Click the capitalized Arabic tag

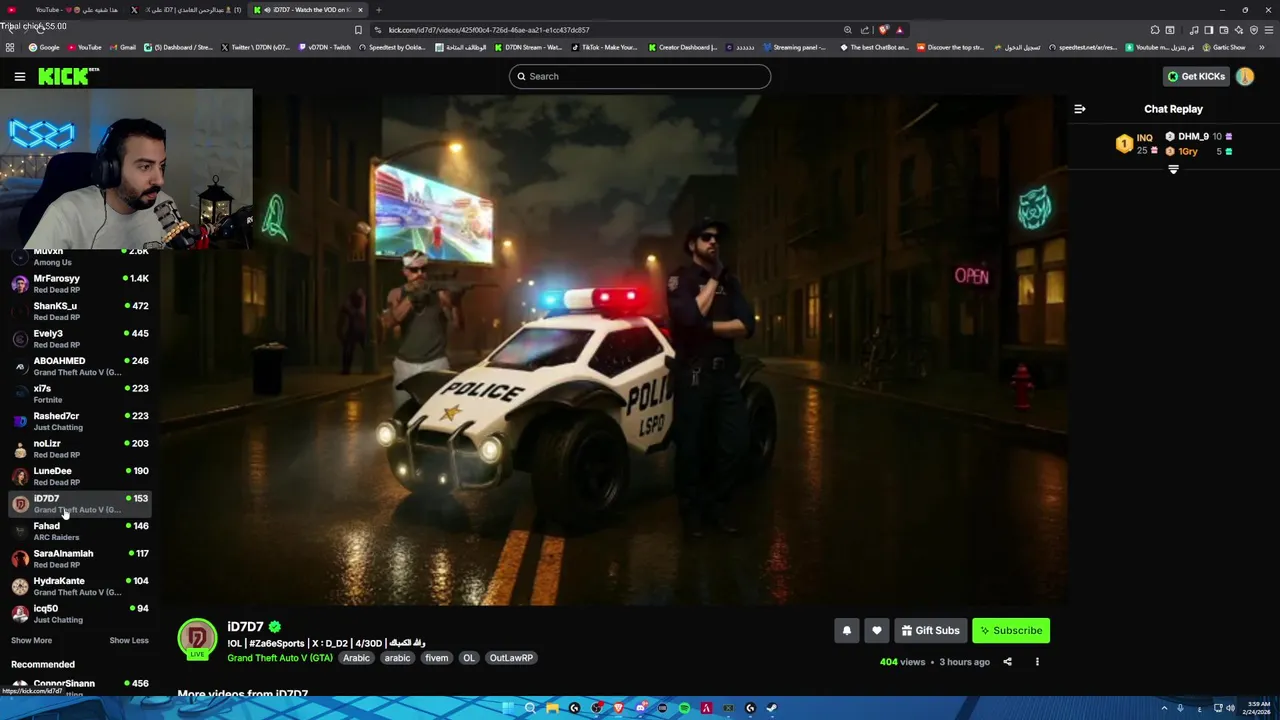(x=357, y=658)
